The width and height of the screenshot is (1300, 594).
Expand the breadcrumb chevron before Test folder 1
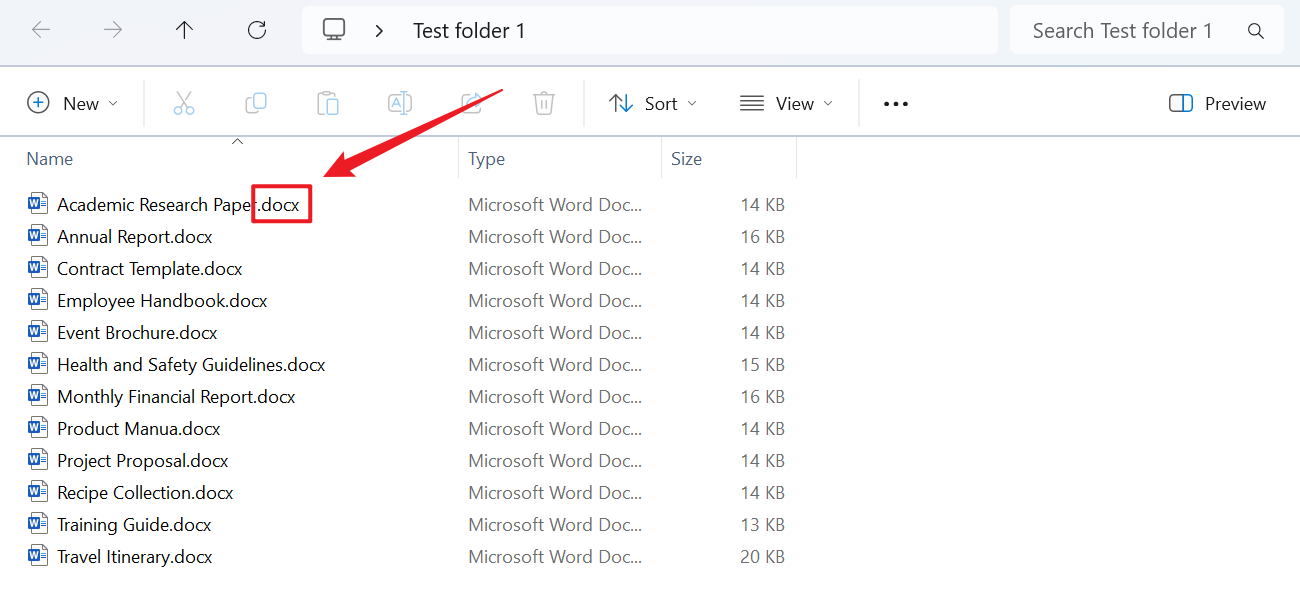point(379,31)
